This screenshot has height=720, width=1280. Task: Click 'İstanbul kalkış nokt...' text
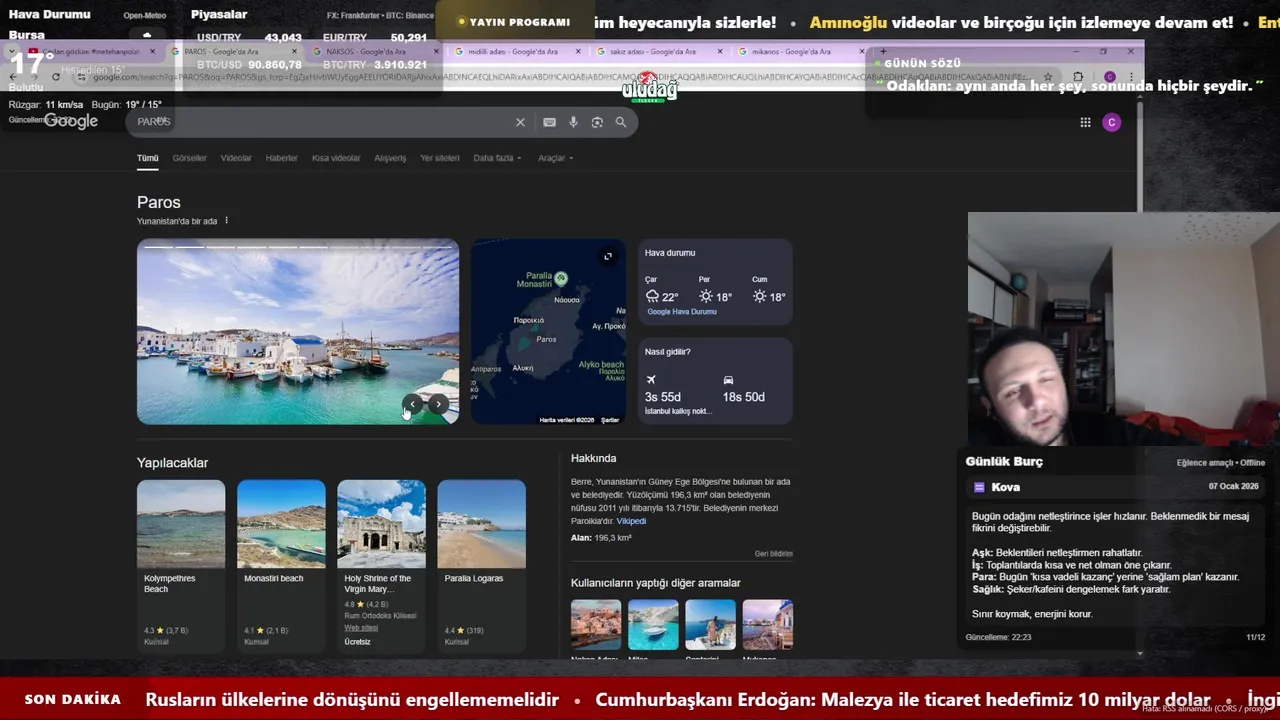tap(678, 411)
